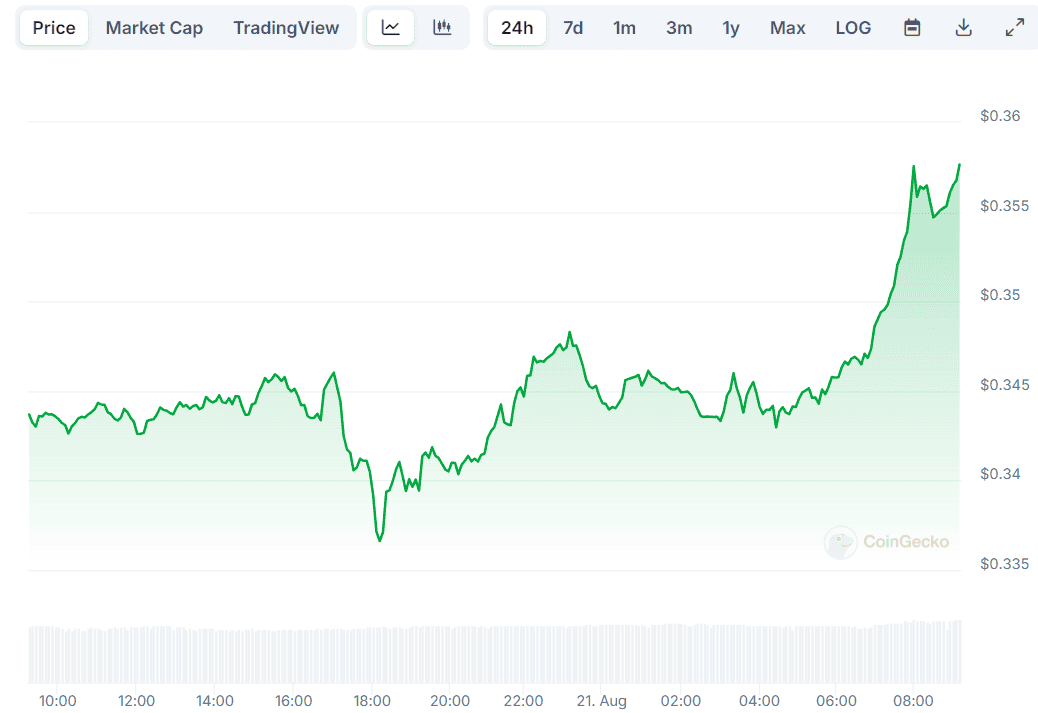Show the 7d time range
The image size is (1038, 713).
point(573,28)
